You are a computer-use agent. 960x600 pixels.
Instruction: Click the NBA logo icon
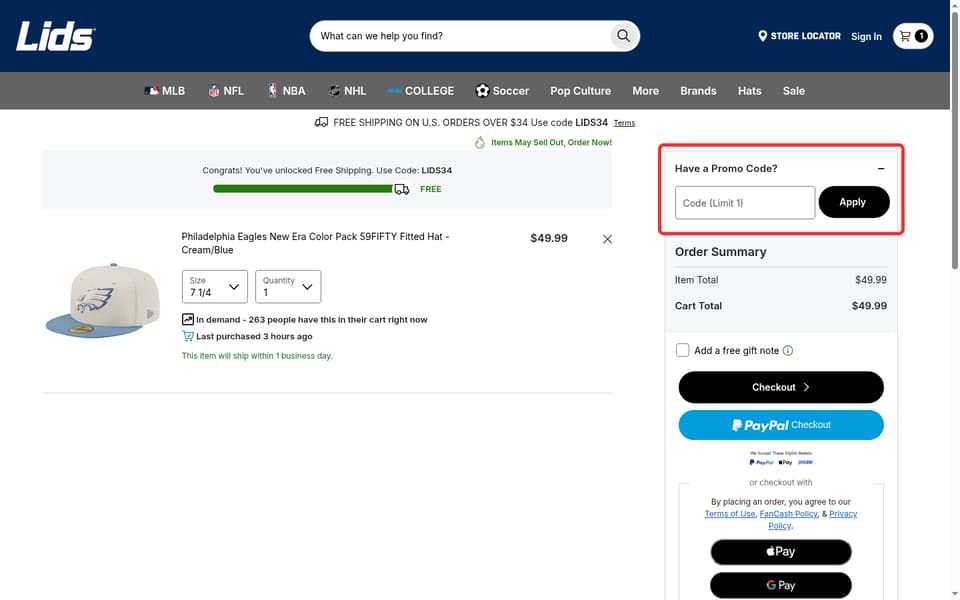[272, 91]
